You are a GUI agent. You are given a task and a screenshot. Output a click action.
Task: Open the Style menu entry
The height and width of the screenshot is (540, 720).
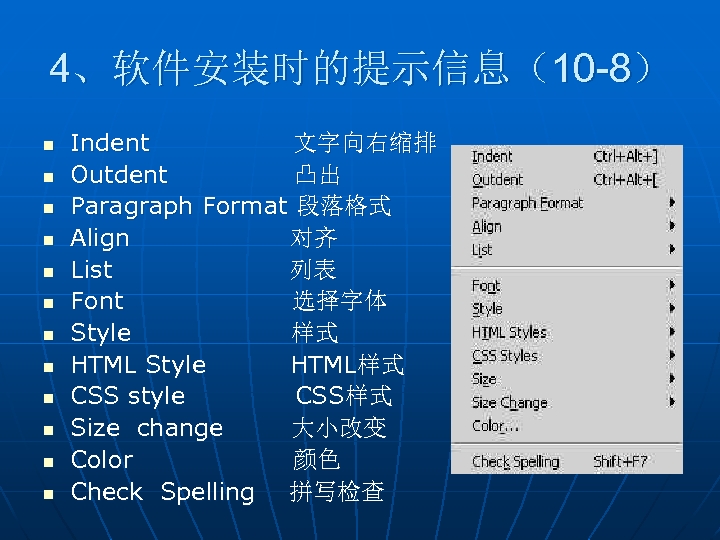click(567, 309)
